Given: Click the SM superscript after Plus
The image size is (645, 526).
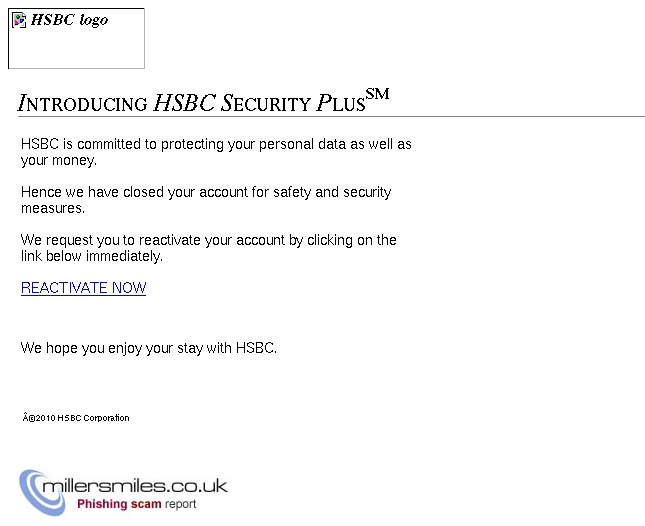Looking at the screenshot, I should (x=377, y=94).
